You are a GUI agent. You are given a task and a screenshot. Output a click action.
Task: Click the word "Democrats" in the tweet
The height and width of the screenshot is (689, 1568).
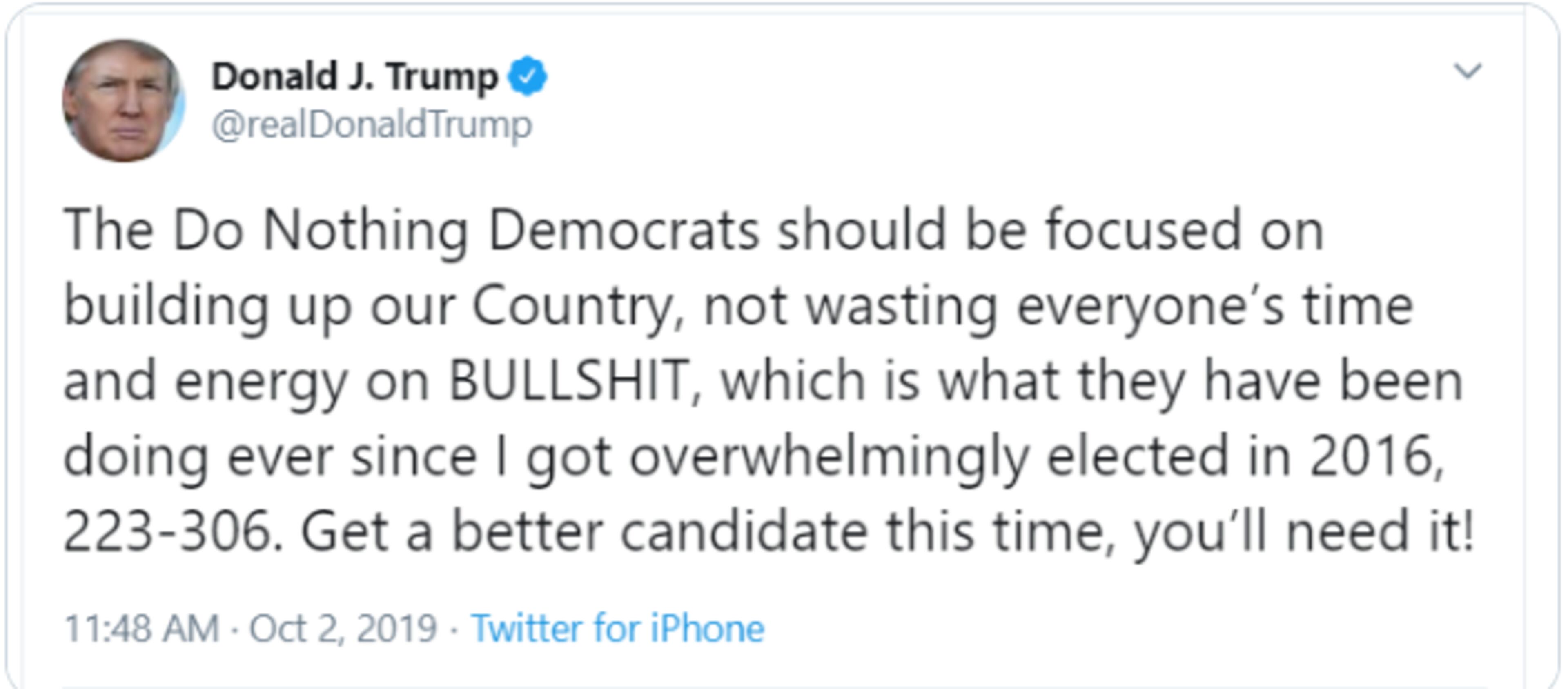tap(624, 230)
